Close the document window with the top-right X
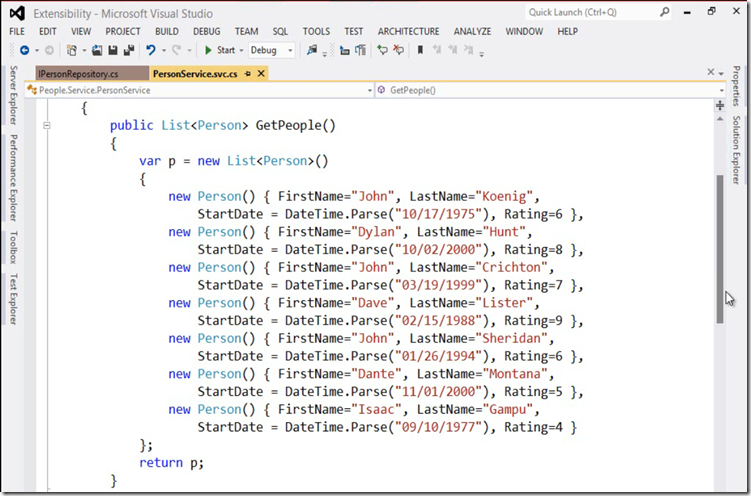The width and height of the screenshot is (751, 496). [x=711, y=72]
